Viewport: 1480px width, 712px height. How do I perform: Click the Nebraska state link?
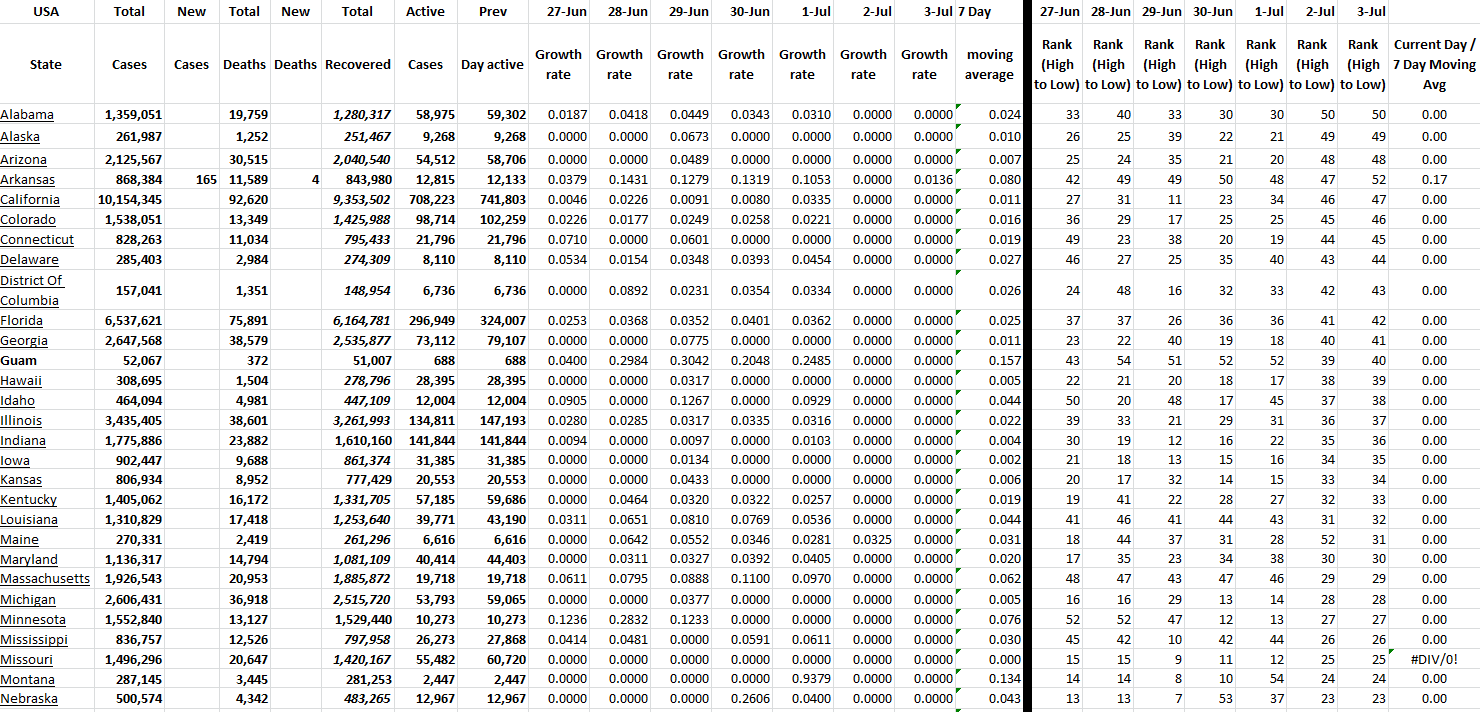29,699
